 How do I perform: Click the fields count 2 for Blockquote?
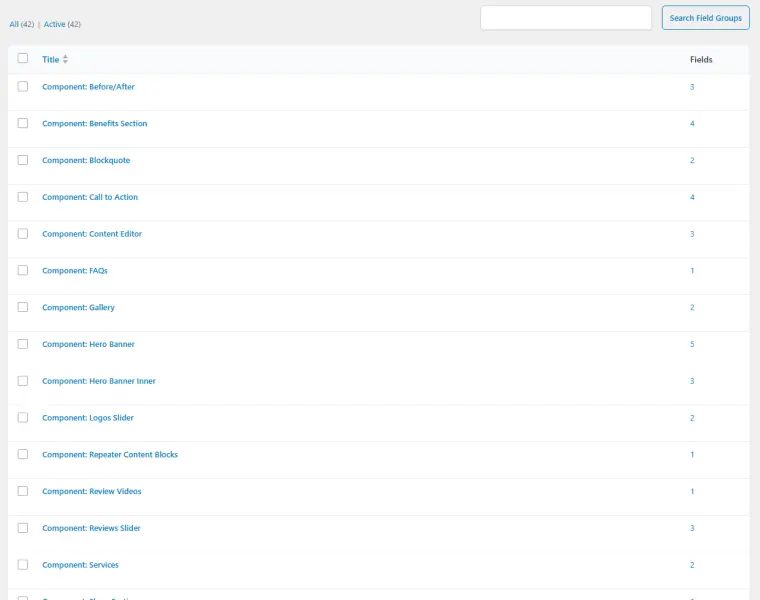pyautogui.click(x=692, y=160)
